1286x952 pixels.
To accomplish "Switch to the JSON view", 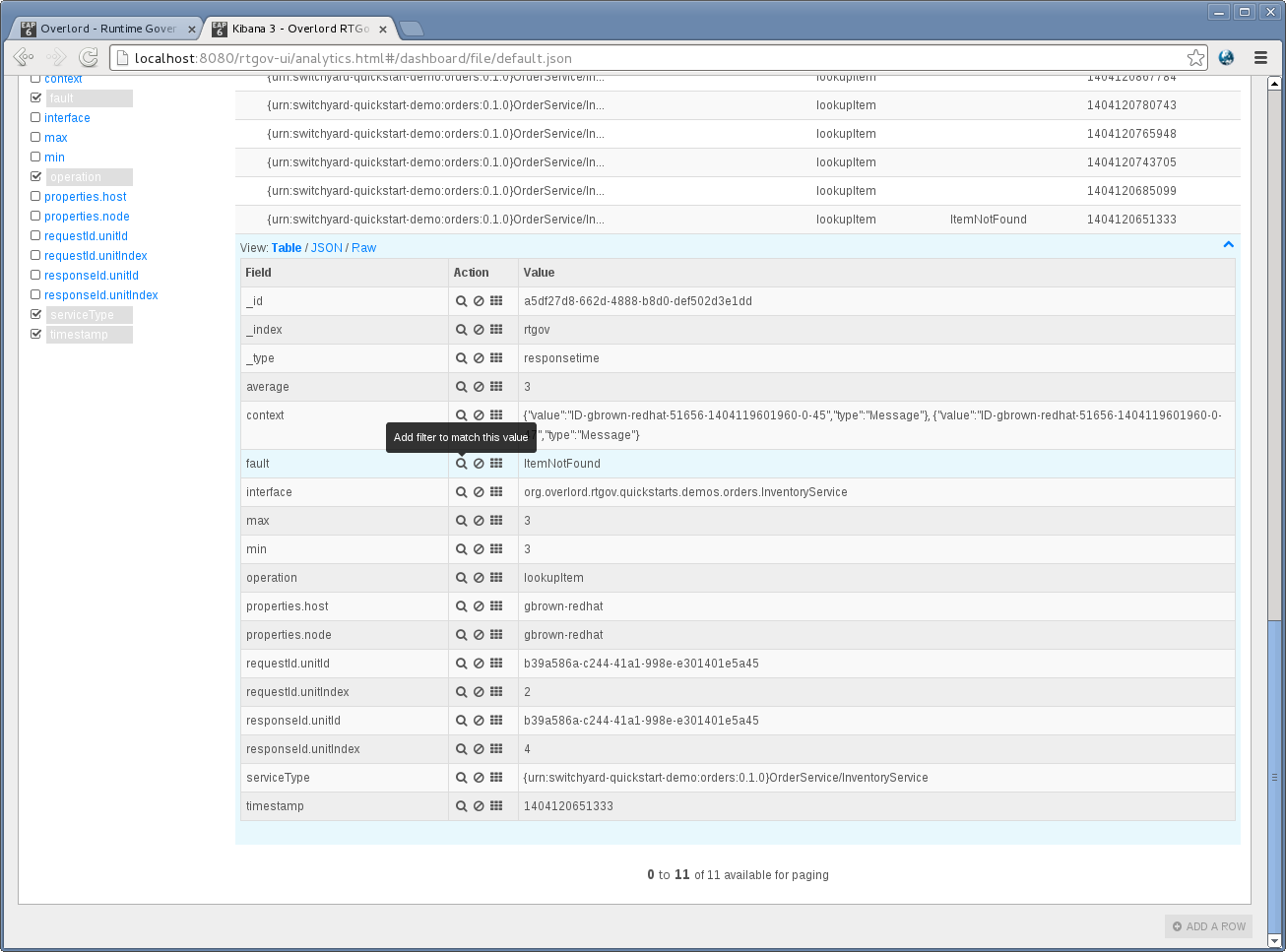I will click(326, 247).
